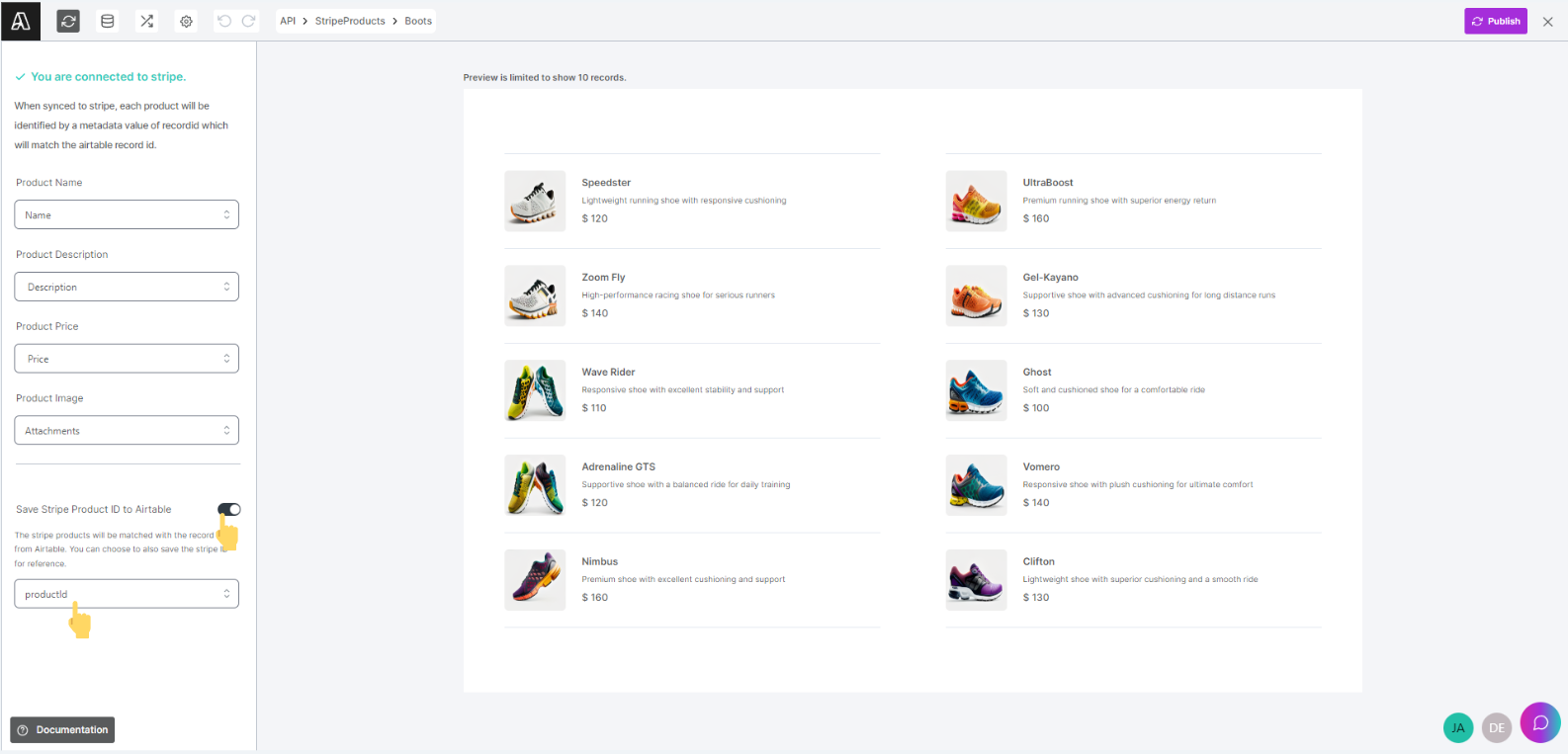The height and width of the screenshot is (754, 1568).
Task: Click the Ghost price $ 100
Action: point(1036,408)
